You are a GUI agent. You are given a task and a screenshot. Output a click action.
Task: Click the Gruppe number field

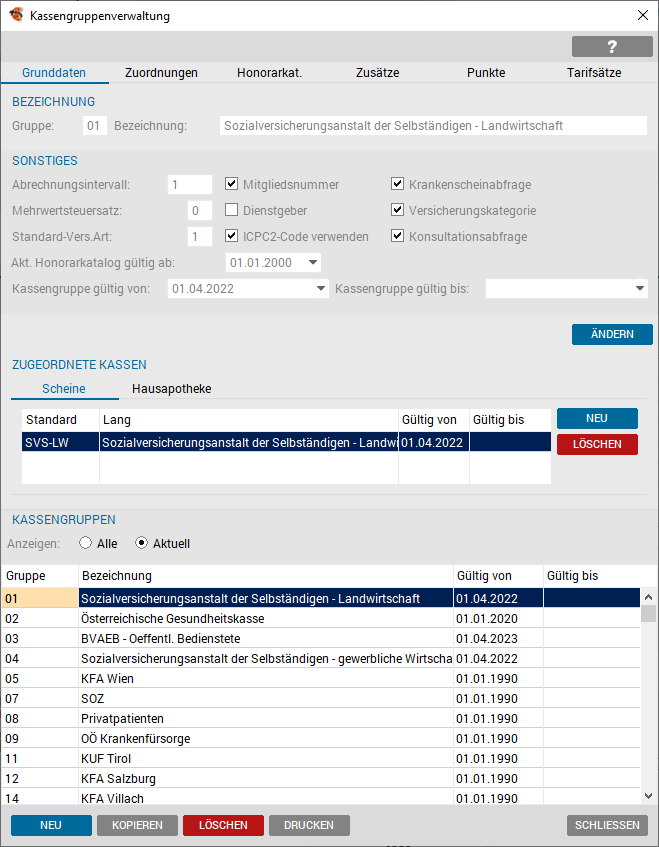click(95, 126)
